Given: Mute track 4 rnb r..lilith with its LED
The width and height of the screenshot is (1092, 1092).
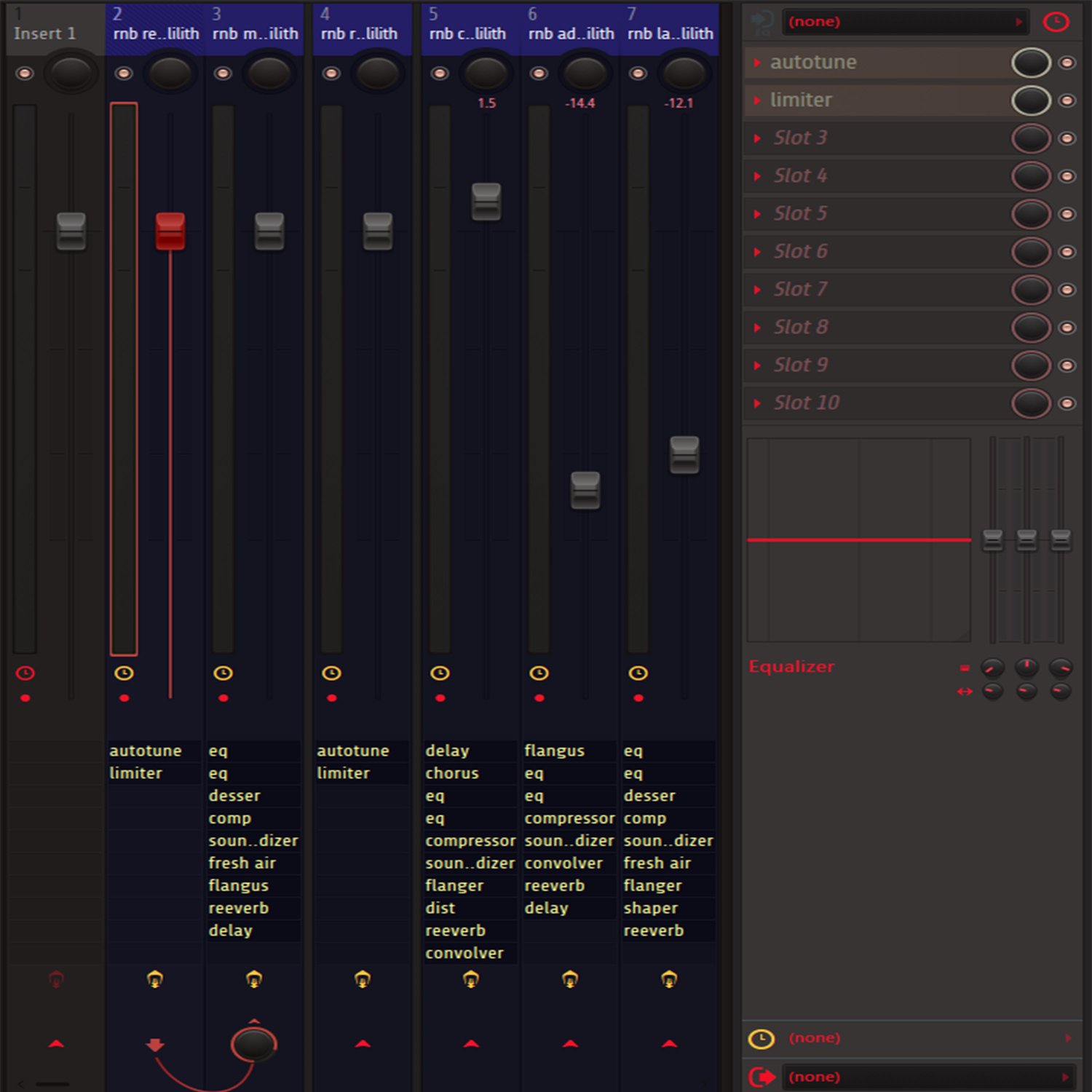Looking at the screenshot, I should tap(331, 74).
